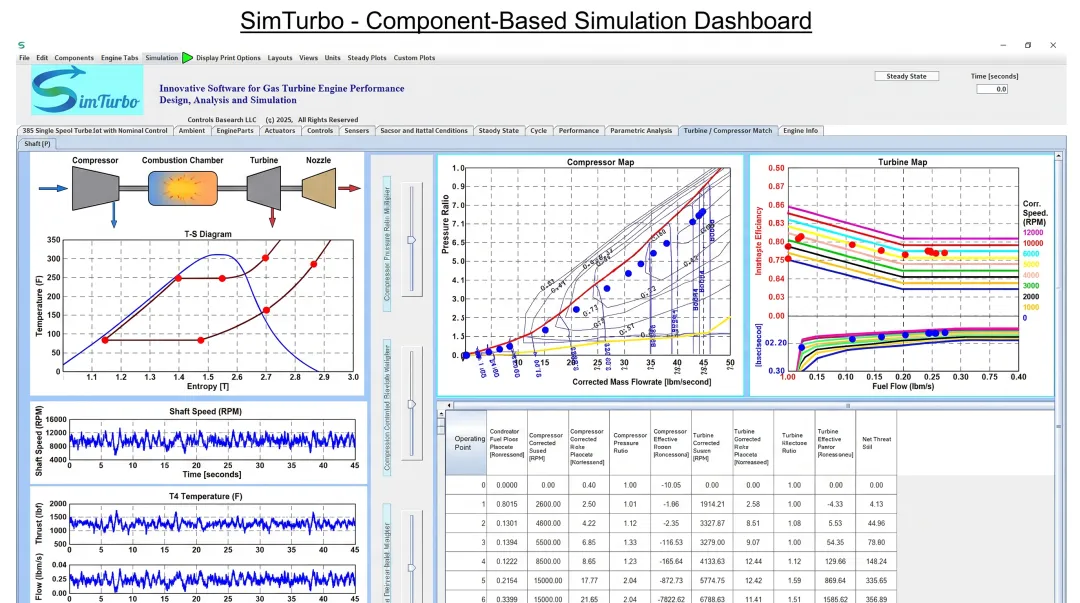The image size is (1080, 603).
Task: Click the green Run simulation play icon
Action: tap(187, 58)
